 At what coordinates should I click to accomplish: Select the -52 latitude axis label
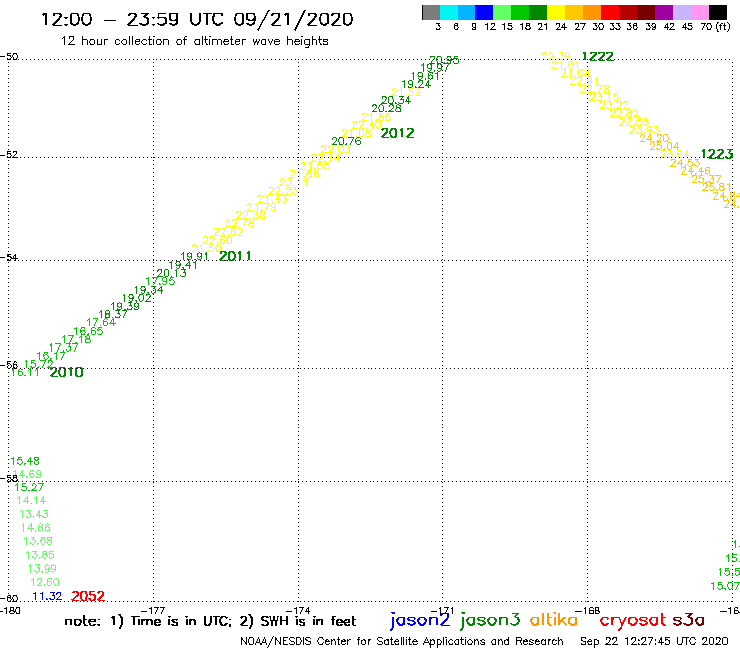(x=9, y=155)
